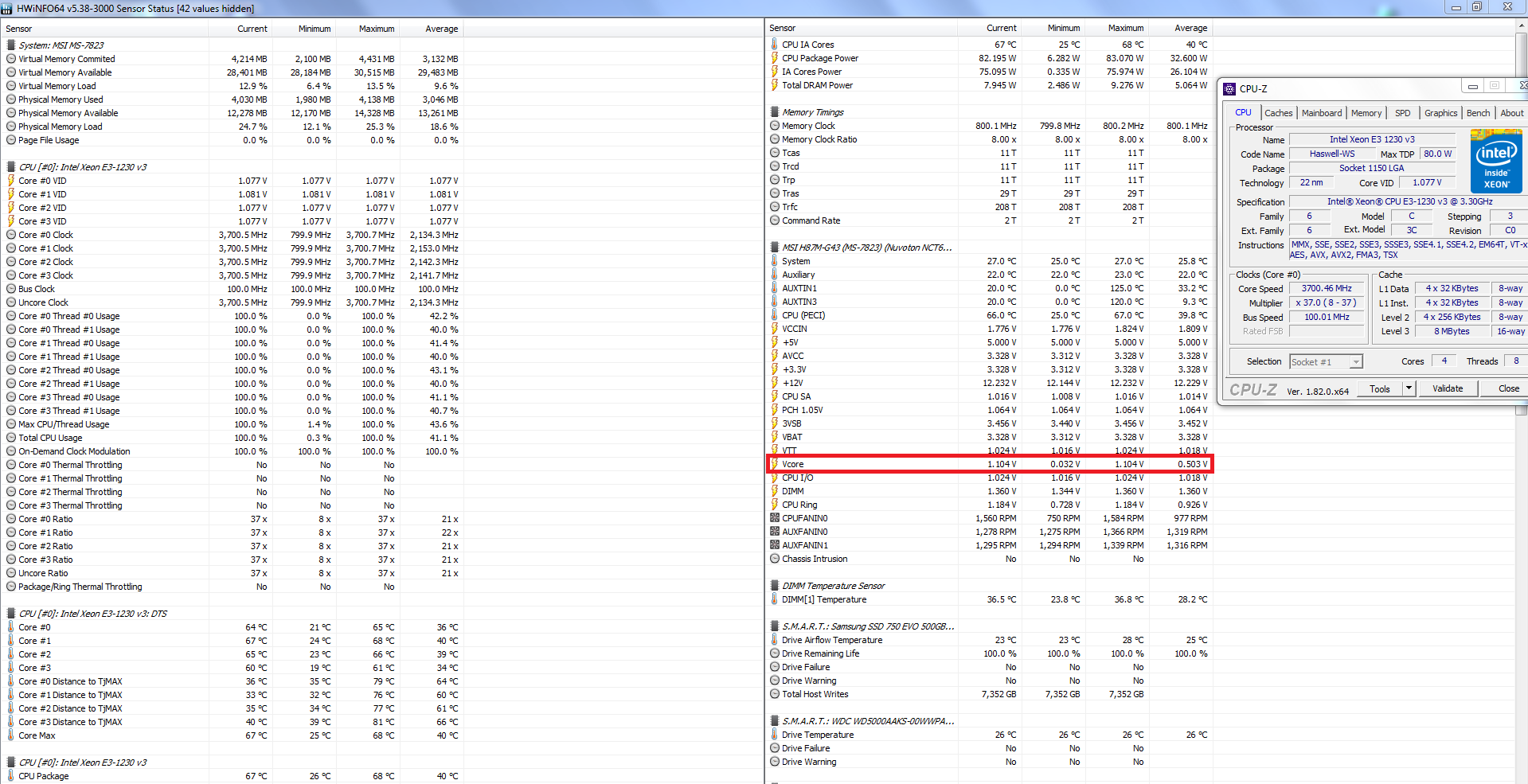
Task: Select the System: MSI MS-7823 group icon
Action: [x=11, y=45]
